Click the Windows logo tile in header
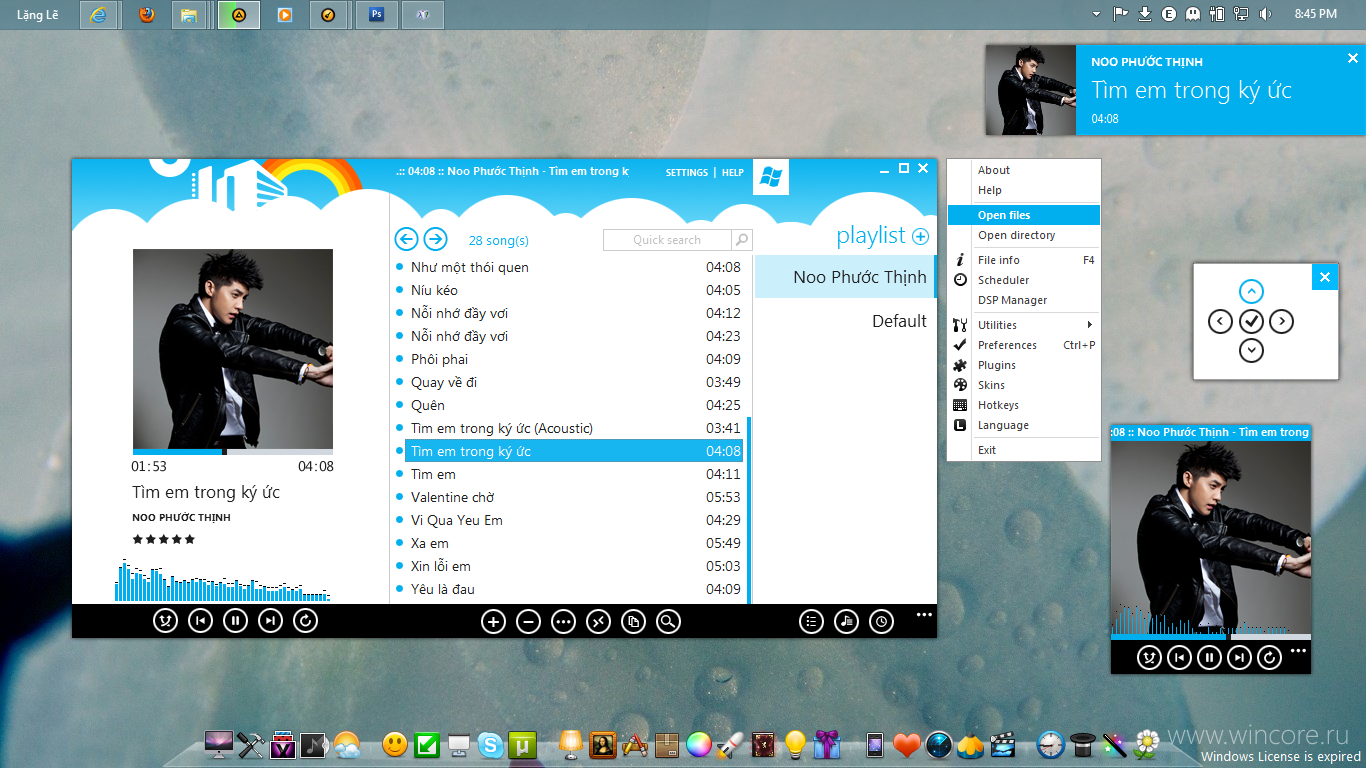 click(x=770, y=177)
